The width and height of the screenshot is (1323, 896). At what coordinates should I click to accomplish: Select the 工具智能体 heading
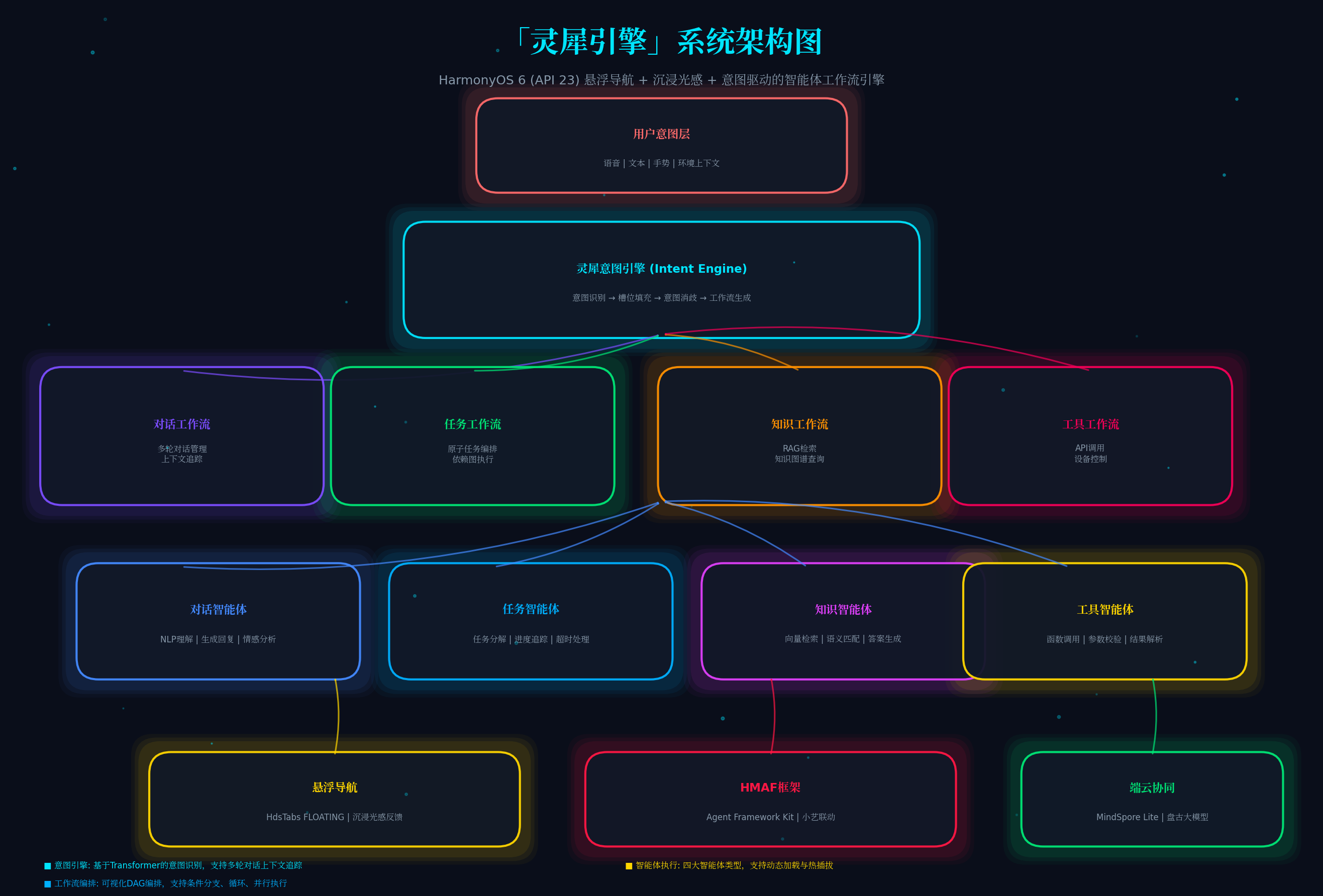pyautogui.click(x=1105, y=610)
